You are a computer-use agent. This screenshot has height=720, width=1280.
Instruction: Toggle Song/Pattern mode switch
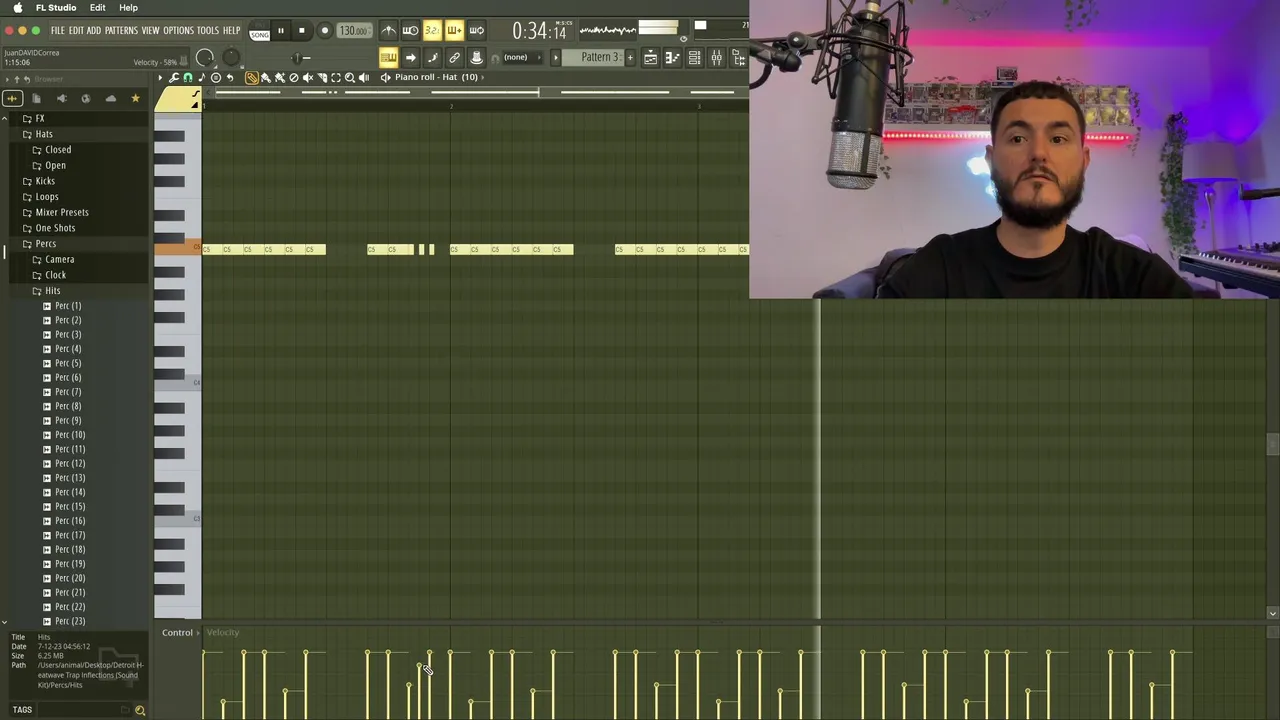pos(259,32)
